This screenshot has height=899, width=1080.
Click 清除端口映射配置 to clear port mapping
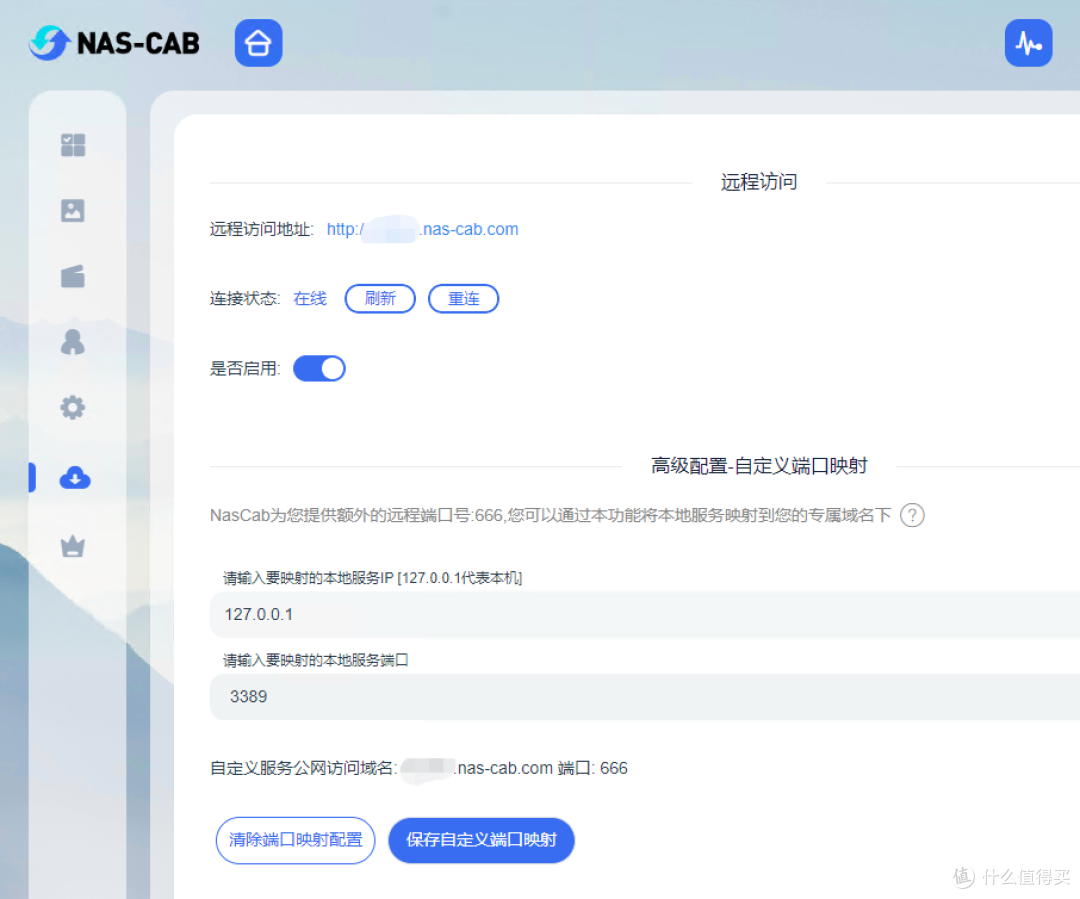point(295,840)
